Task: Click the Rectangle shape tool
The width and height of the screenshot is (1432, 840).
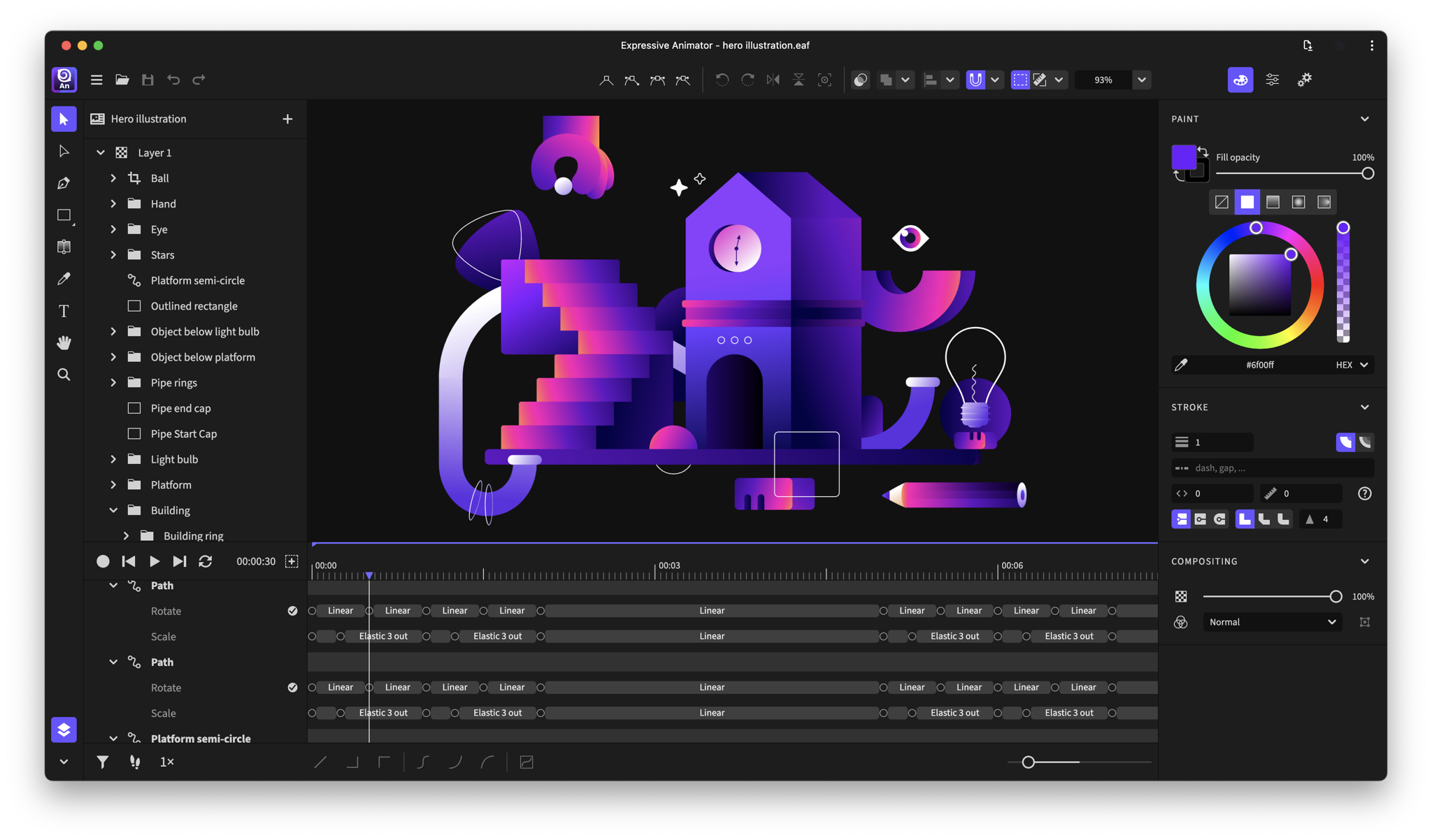Action: coord(64,215)
